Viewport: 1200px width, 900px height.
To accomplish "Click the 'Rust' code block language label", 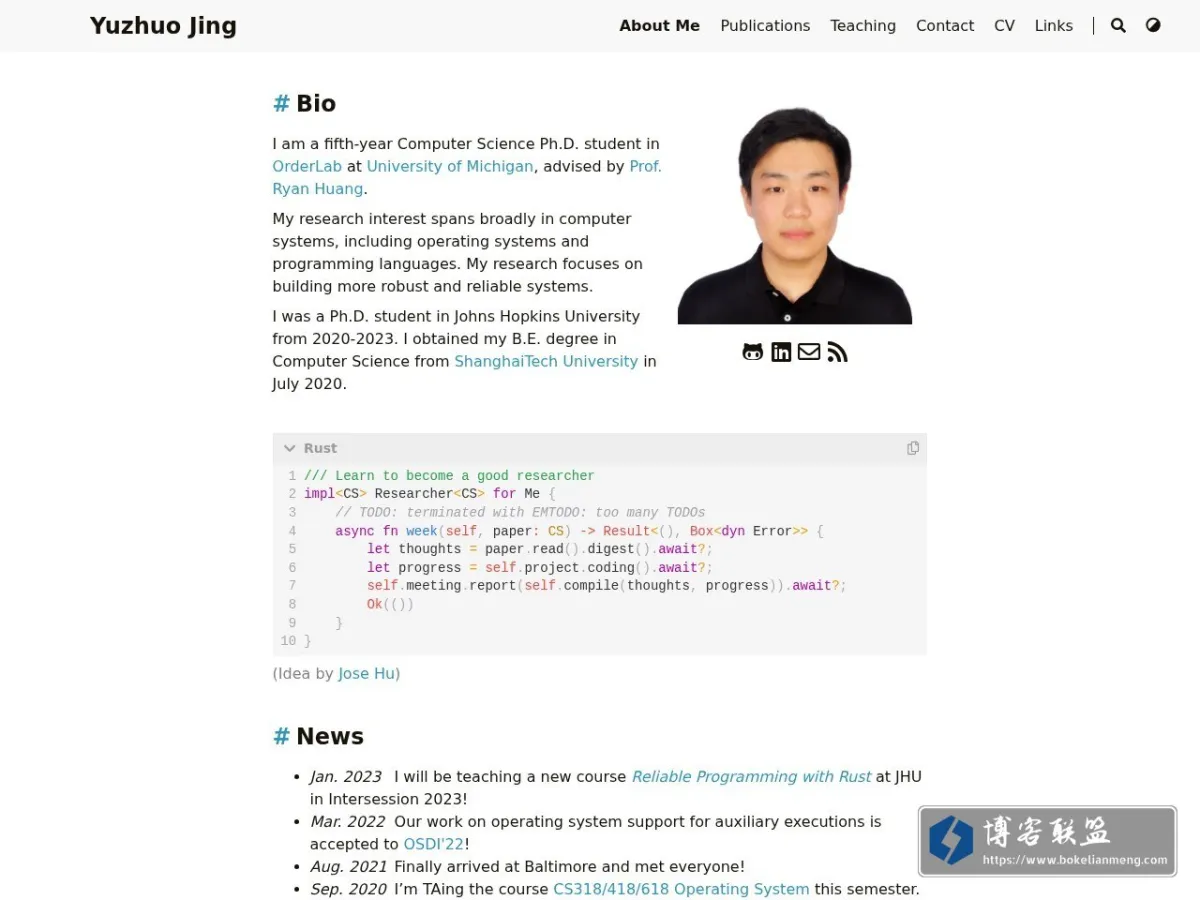I will (320, 448).
